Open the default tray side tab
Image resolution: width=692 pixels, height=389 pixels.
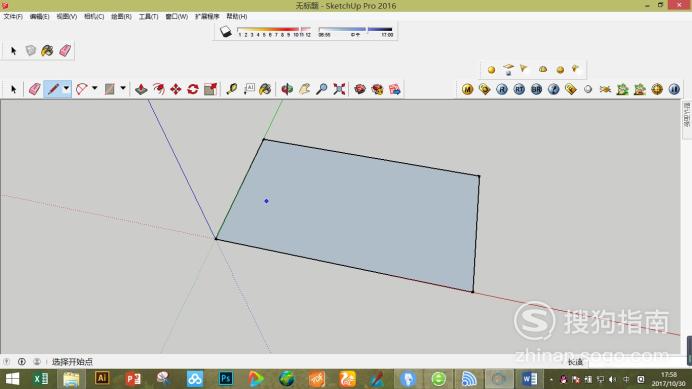[x=687, y=115]
